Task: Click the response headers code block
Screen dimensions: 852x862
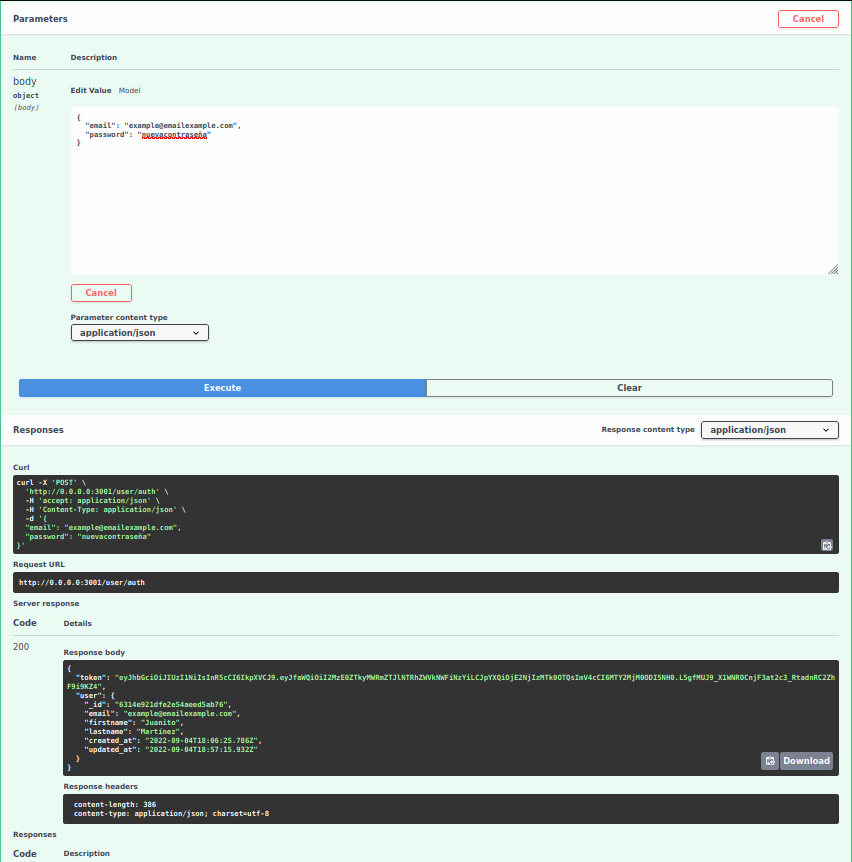Action: (x=450, y=809)
